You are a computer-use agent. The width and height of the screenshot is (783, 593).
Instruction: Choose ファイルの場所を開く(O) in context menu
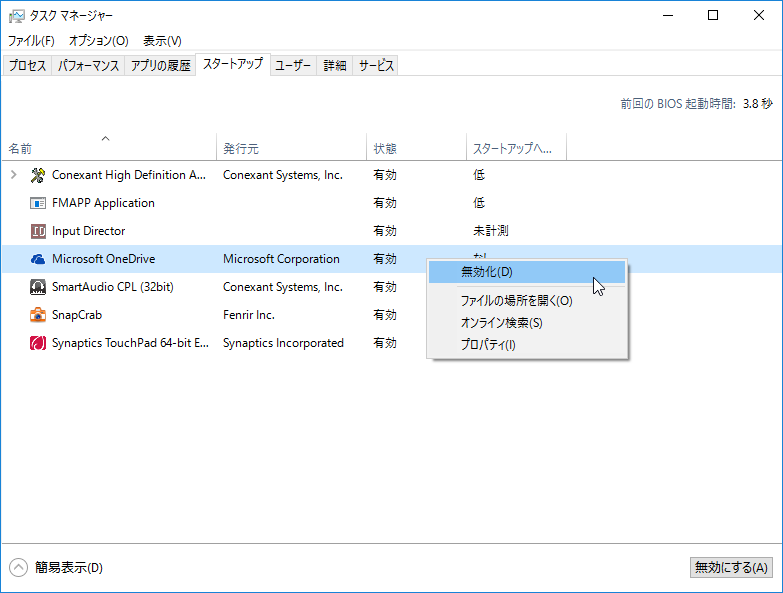pyautogui.click(x=527, y=300)
